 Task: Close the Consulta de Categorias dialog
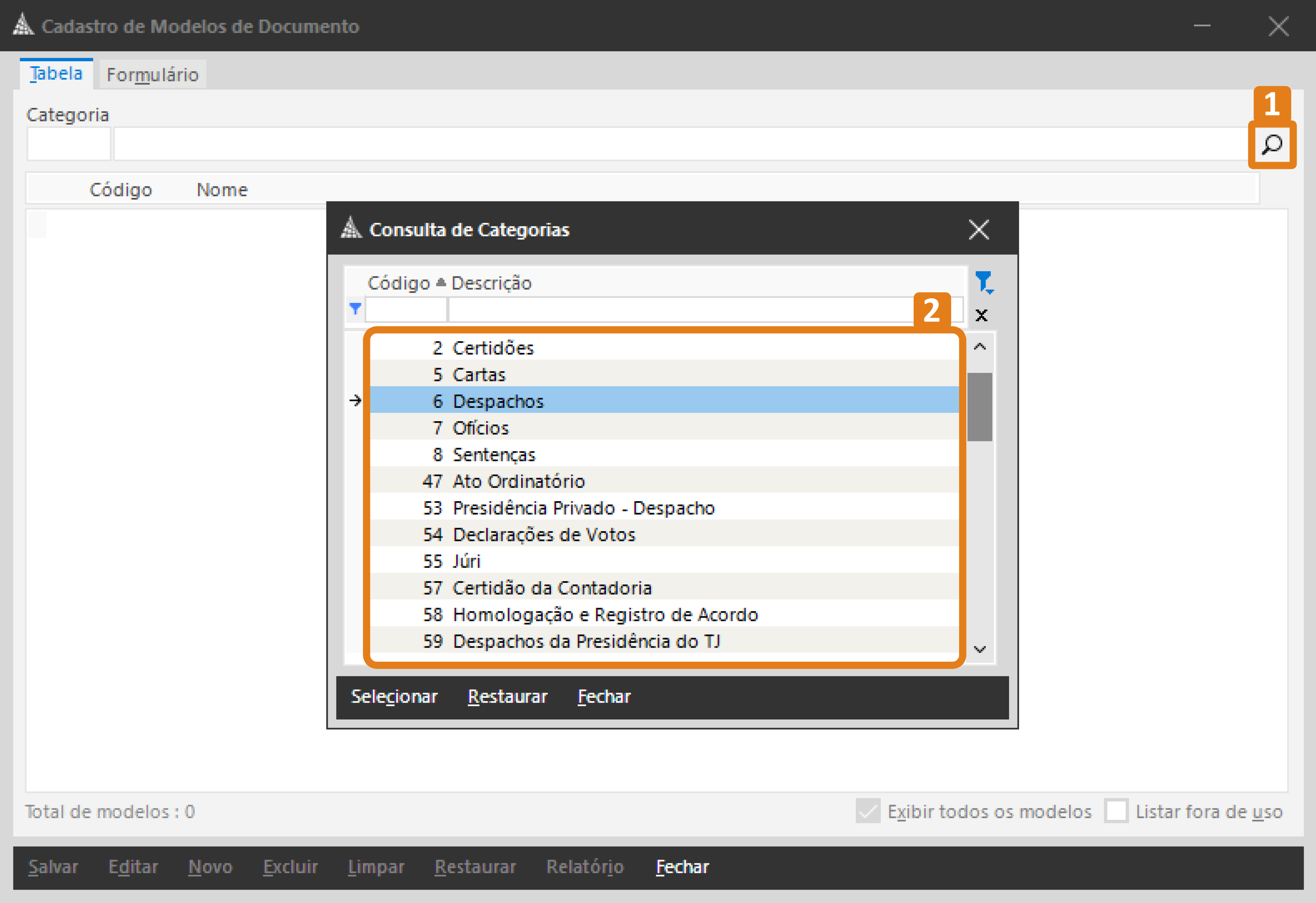pos(978,230)
